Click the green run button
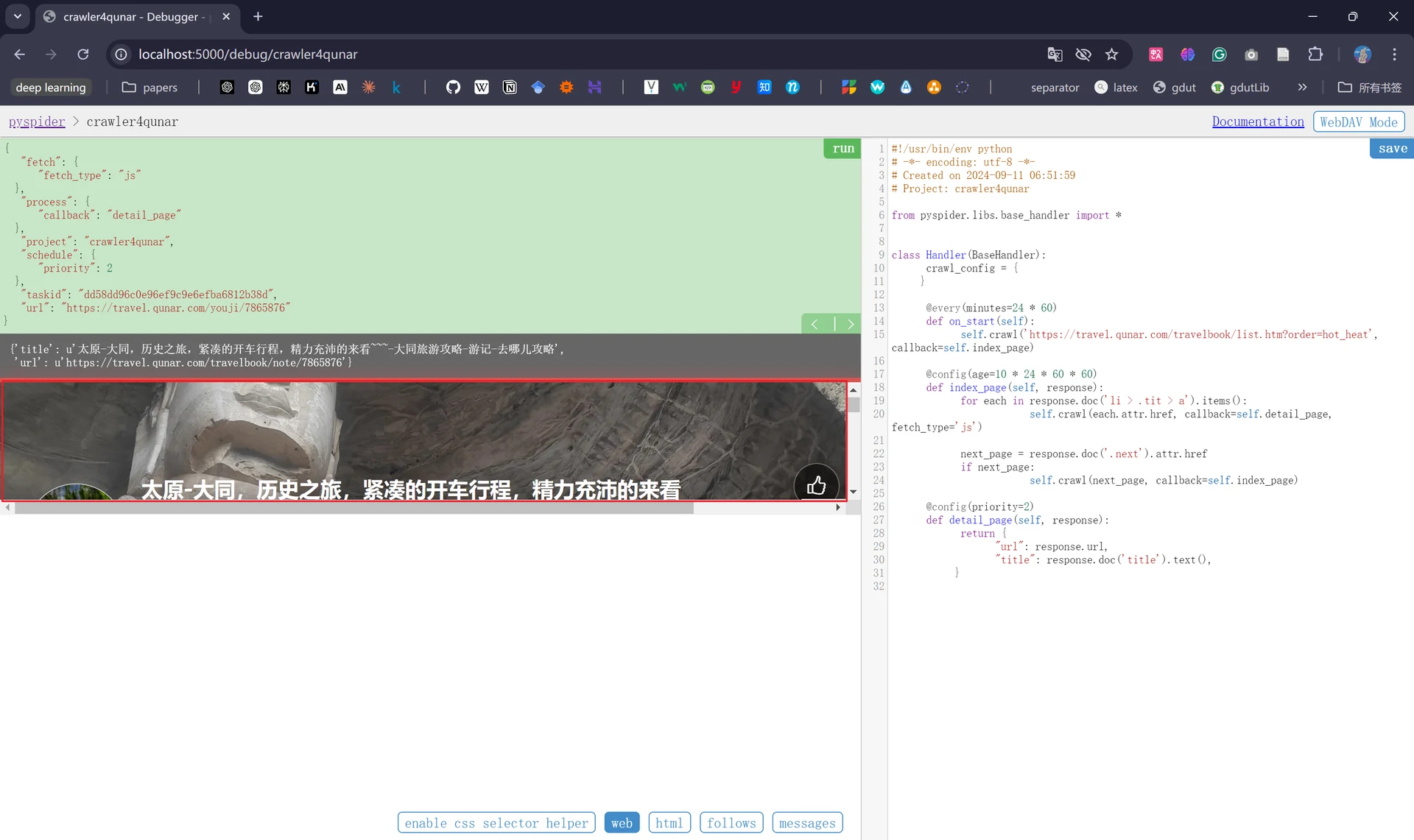The width and height of the screenshot is (1414, 840). (843, 149)
